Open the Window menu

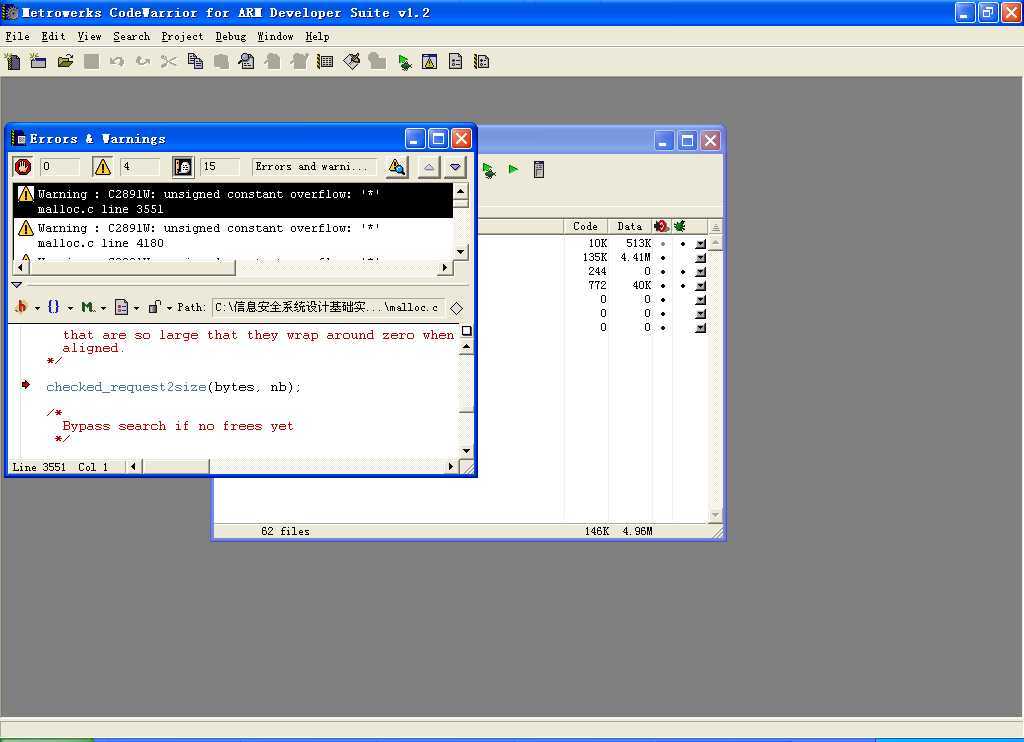(275, 37)
